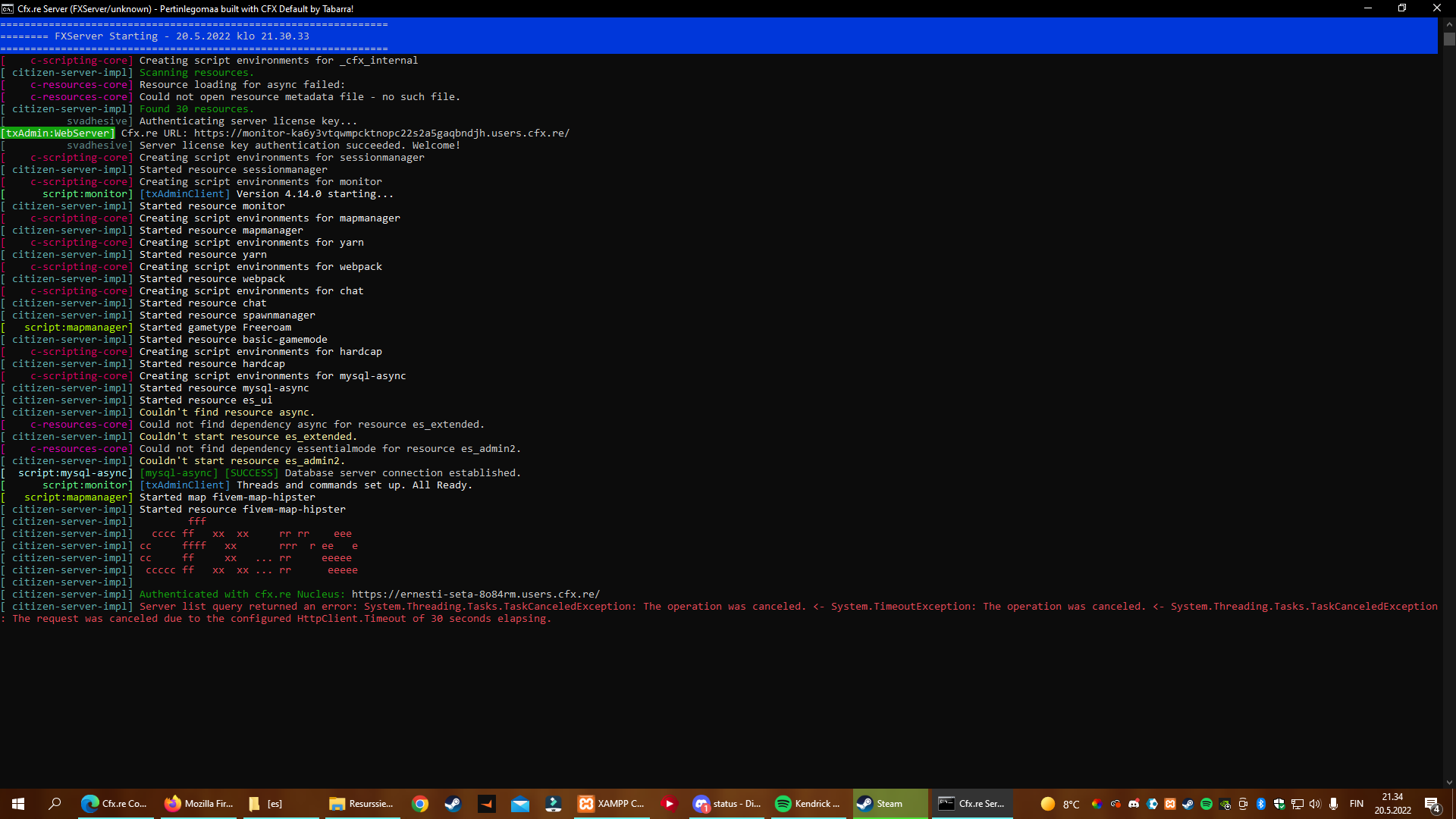Open the console window system menu icon
The height and width of the screenshot is (819, 1456).
(x=8, y=8)
